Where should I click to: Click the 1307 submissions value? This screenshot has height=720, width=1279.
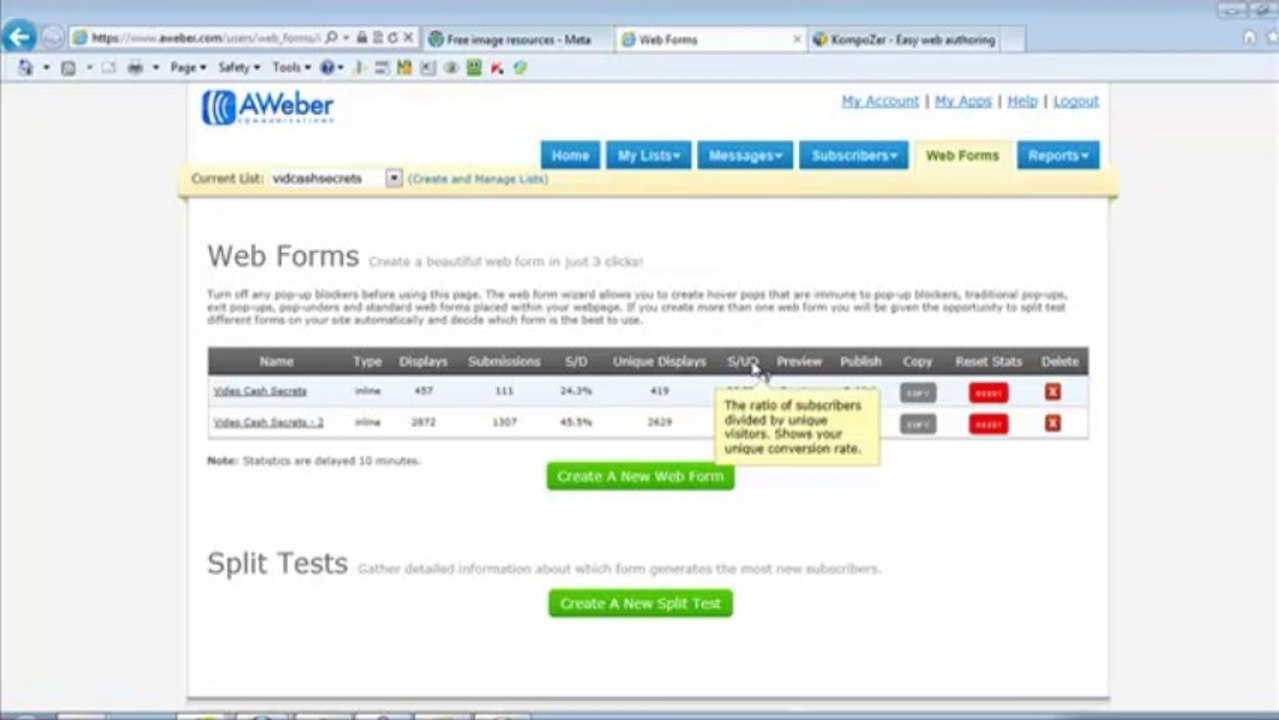point(504,422)
